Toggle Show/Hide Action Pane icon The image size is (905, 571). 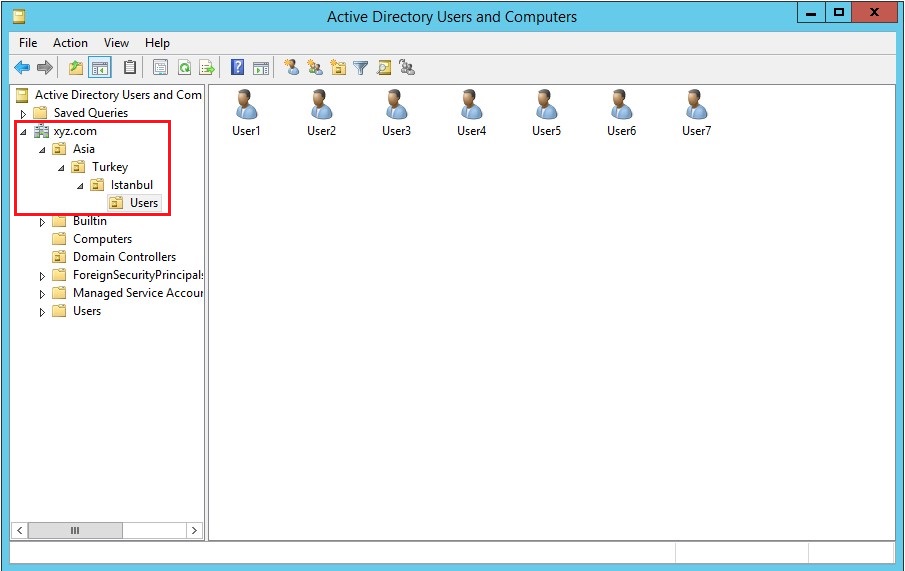(x=261, y=68)
